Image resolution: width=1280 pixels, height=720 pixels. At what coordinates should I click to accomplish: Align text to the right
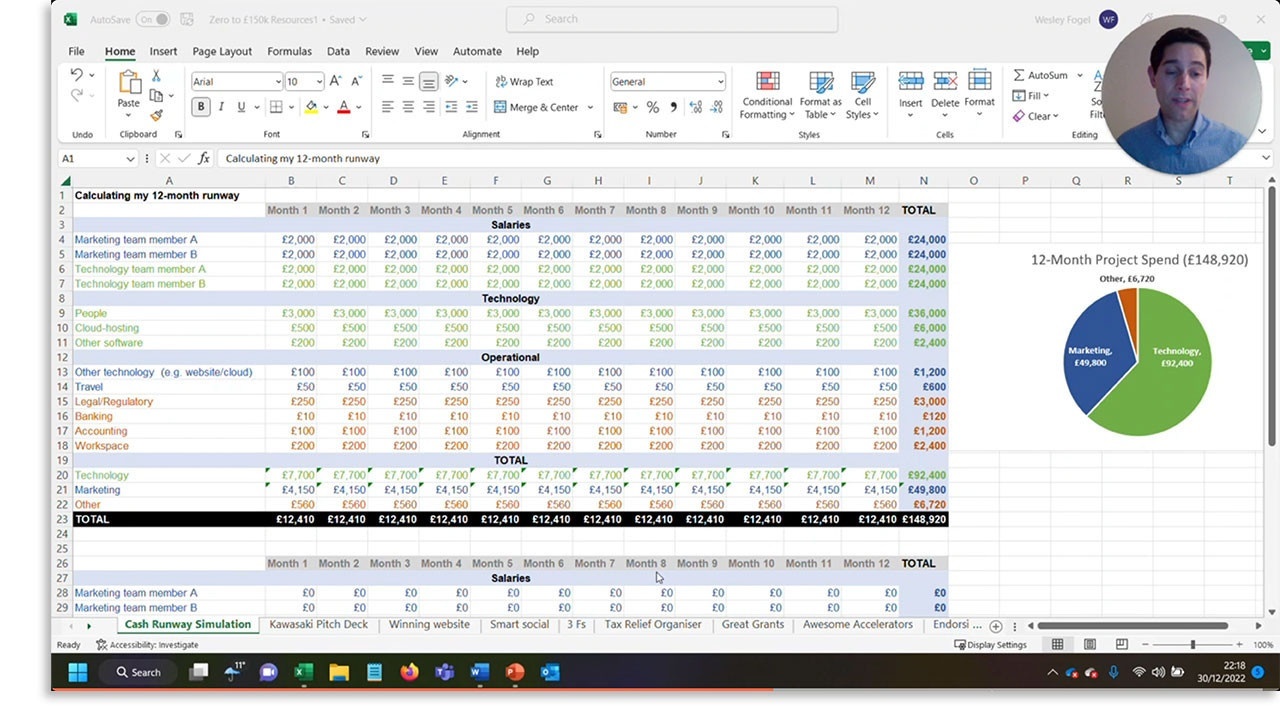click(x=429, y=107)
